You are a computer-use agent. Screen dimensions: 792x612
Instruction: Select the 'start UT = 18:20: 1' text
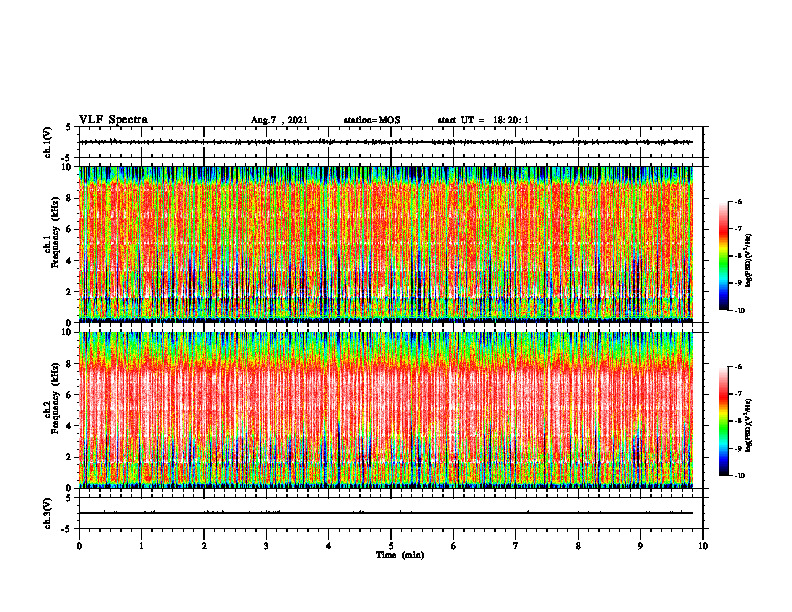[483, 120]
